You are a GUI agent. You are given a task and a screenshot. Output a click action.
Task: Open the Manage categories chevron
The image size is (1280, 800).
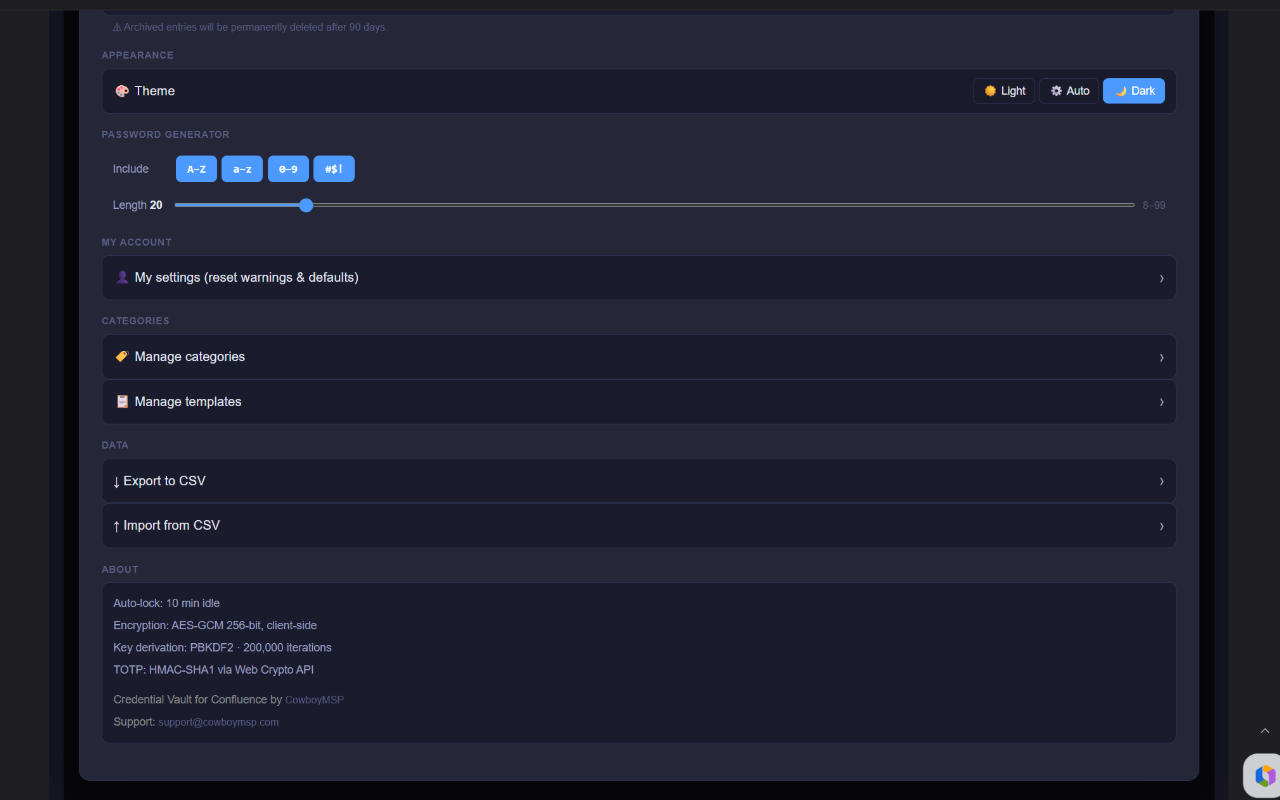tap(1161, 357)
